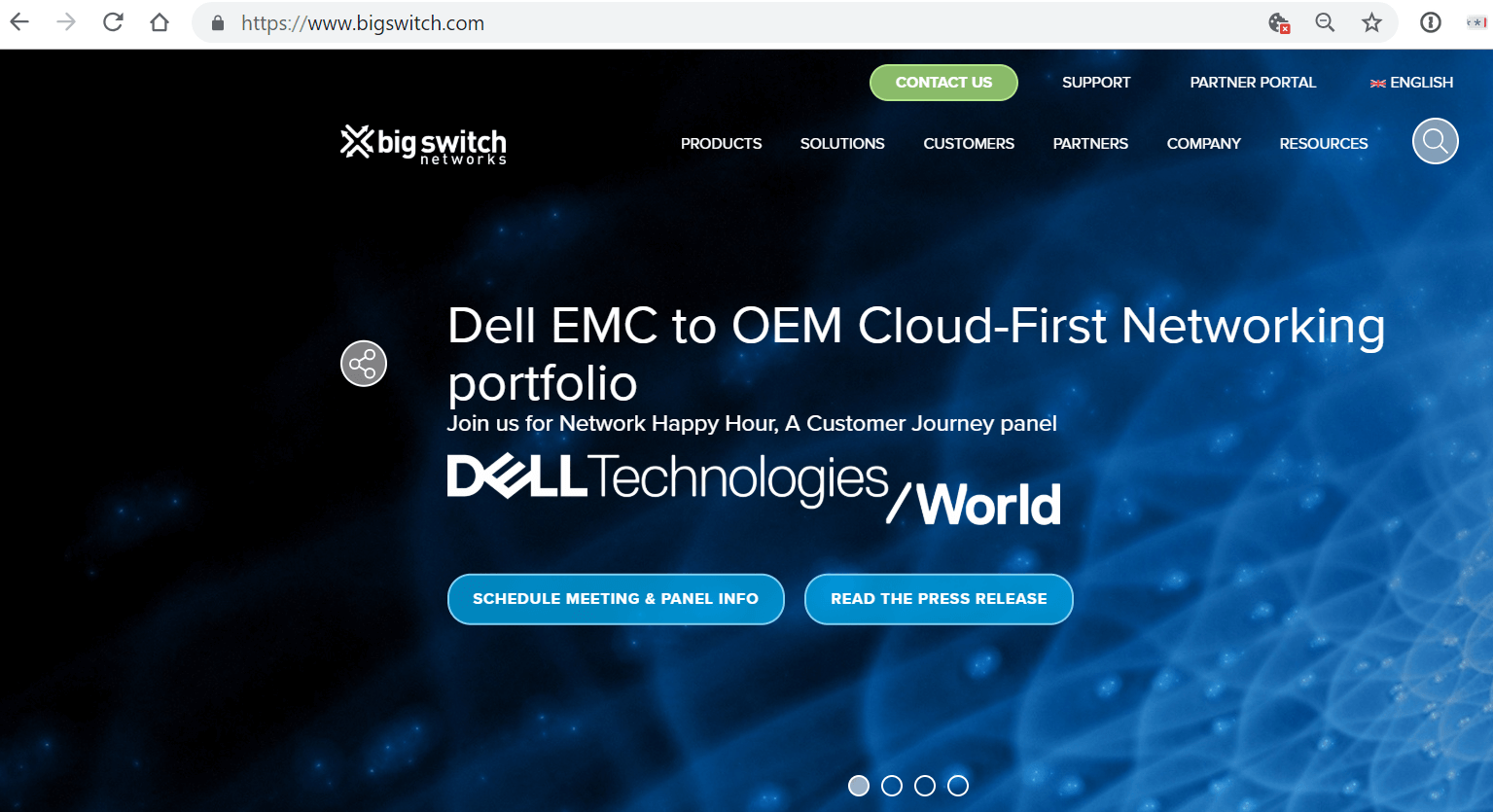Expand the SOLUTIONS navigation menu
The image size is (1493, 812).
click(x=842, y=143)
